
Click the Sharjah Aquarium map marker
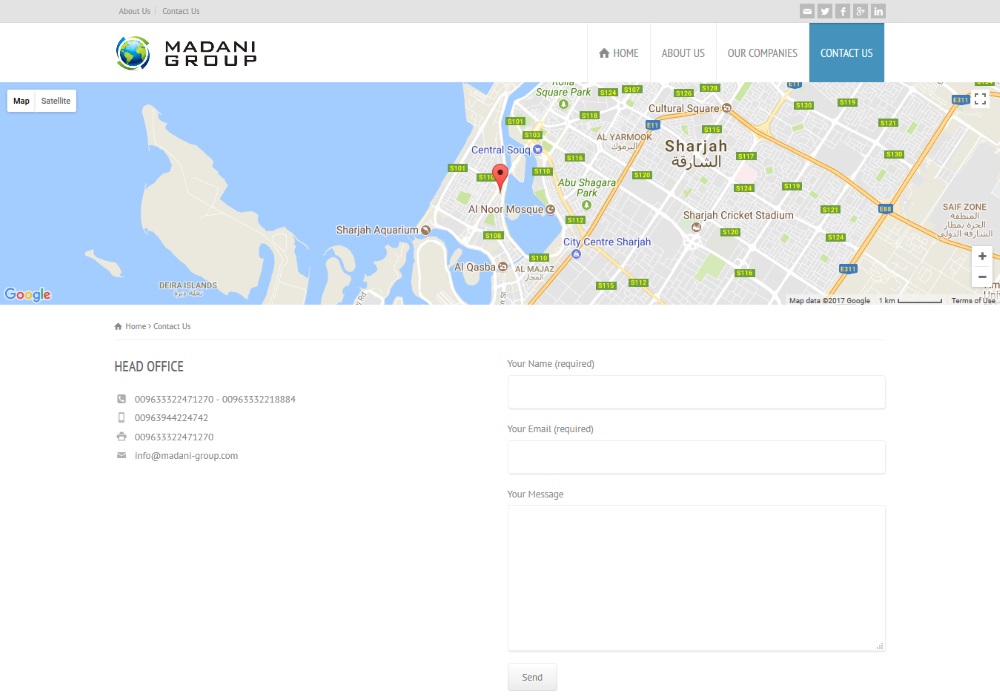tap(425, 230)
